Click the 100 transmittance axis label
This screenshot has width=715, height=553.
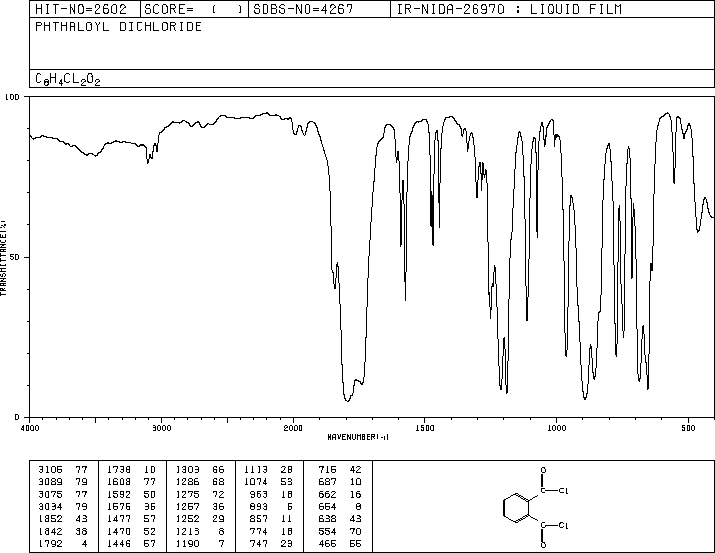12,97
